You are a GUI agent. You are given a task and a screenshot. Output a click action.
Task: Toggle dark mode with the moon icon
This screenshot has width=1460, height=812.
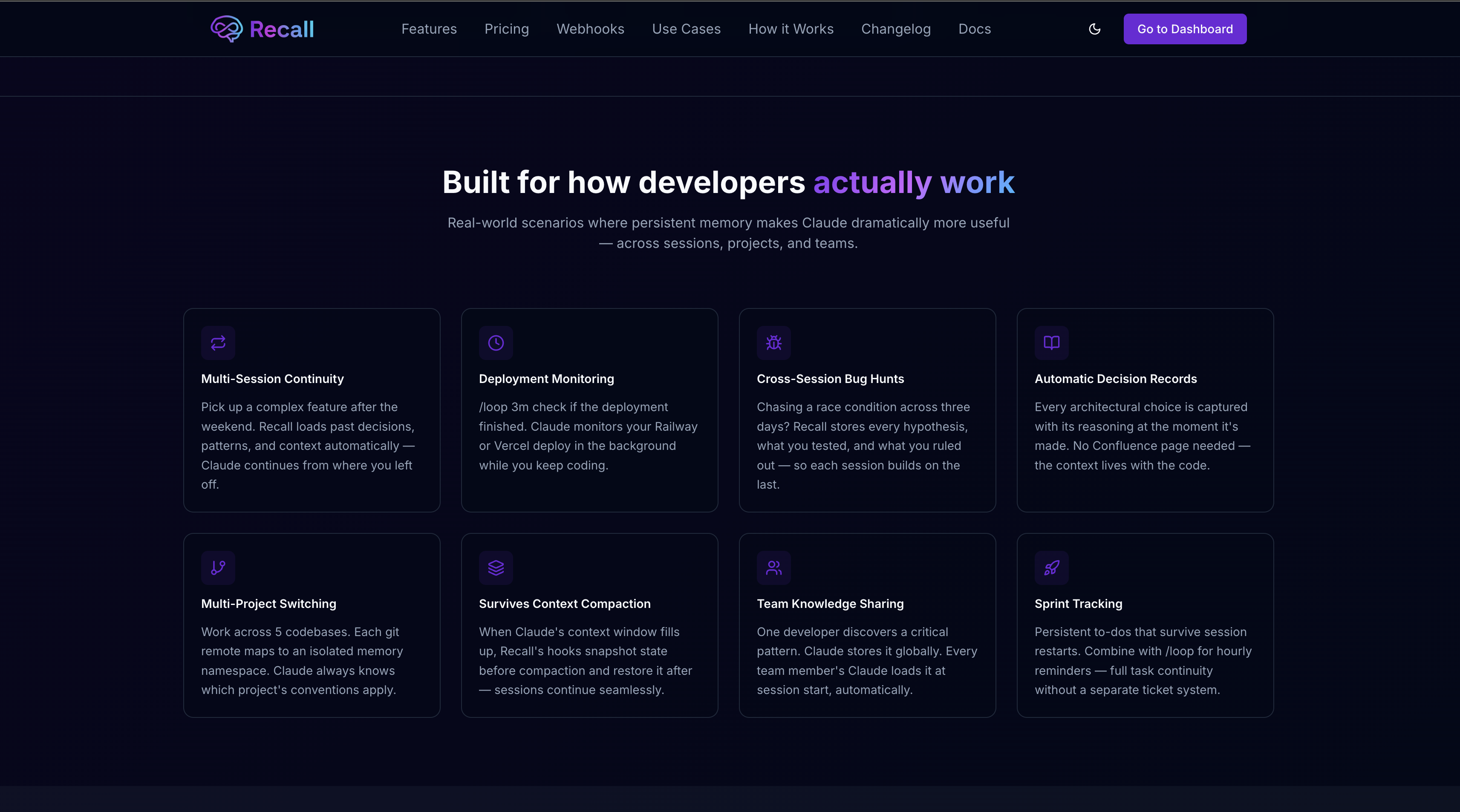[x=1094, y=29]
